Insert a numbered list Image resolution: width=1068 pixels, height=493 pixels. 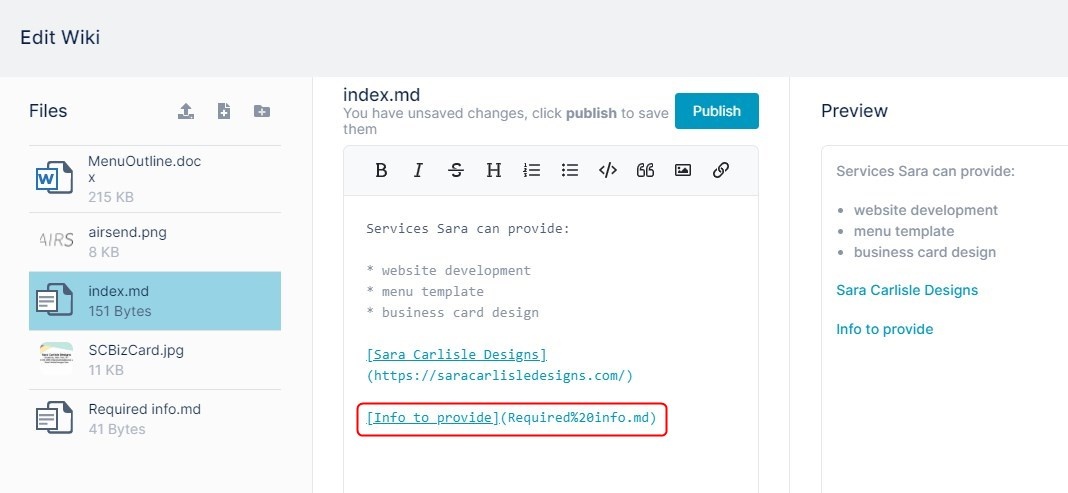point(532,170)
